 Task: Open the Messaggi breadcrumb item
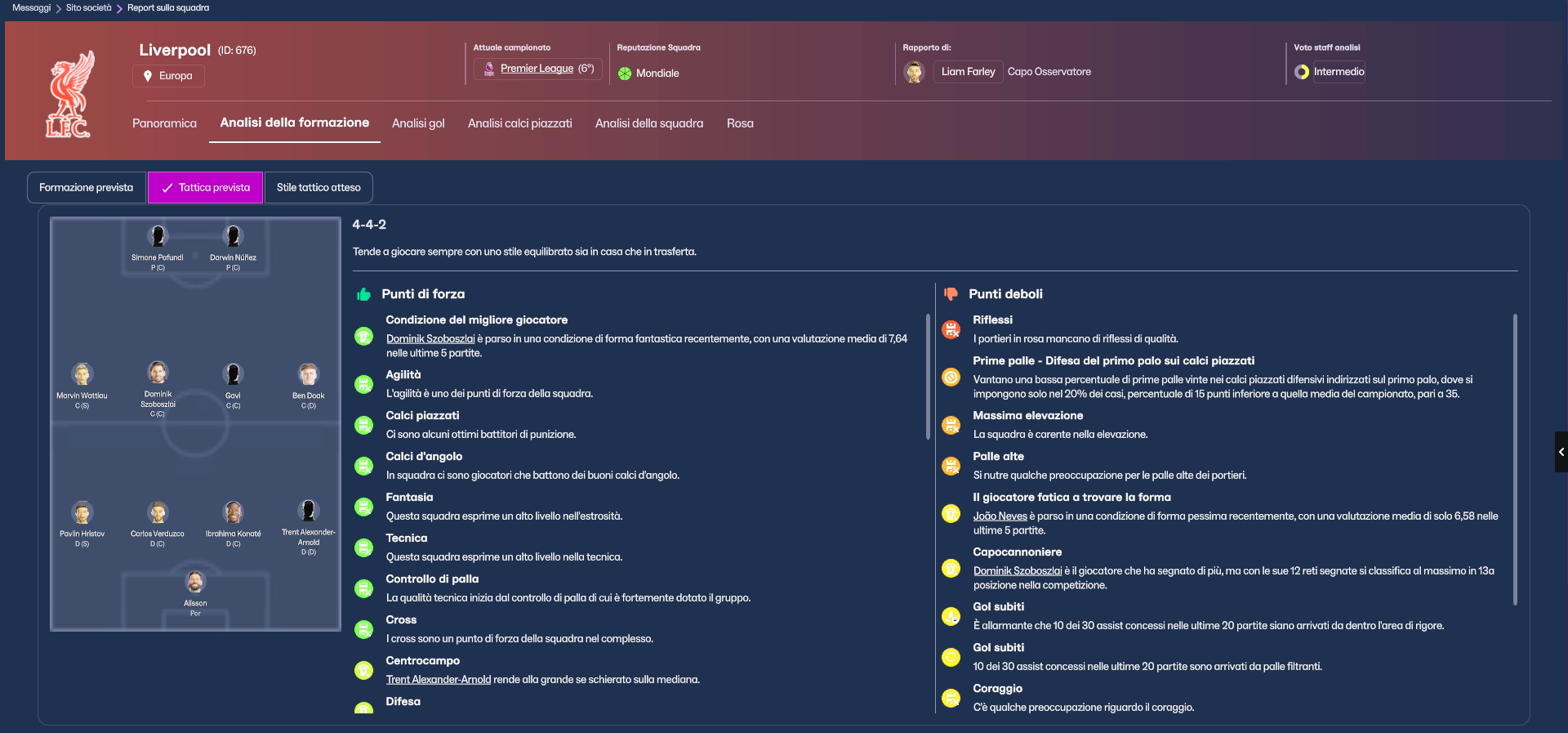(31, 7)
